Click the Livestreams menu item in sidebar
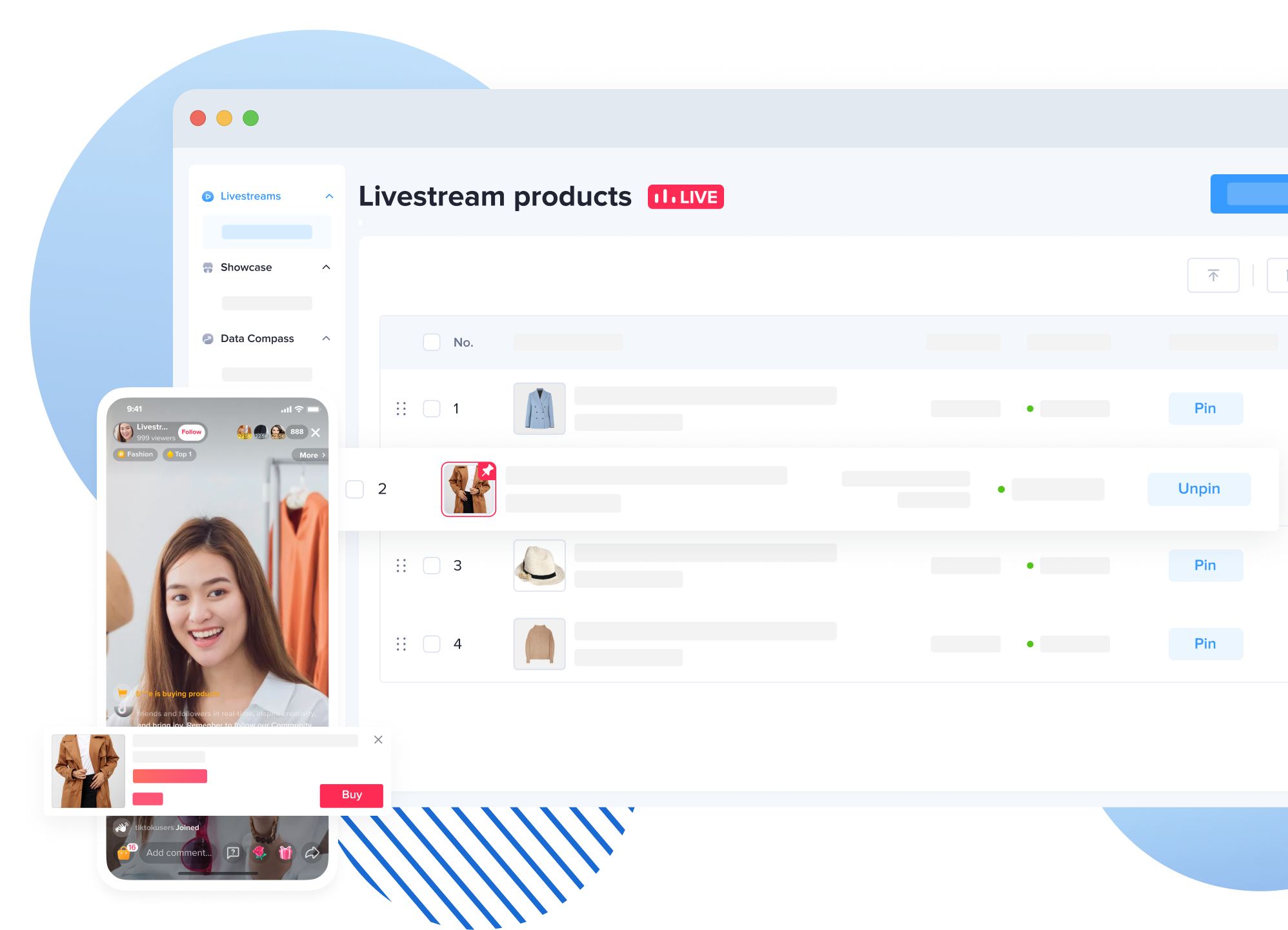Viewport: 1288px width, 930px height. pos(252,196)
